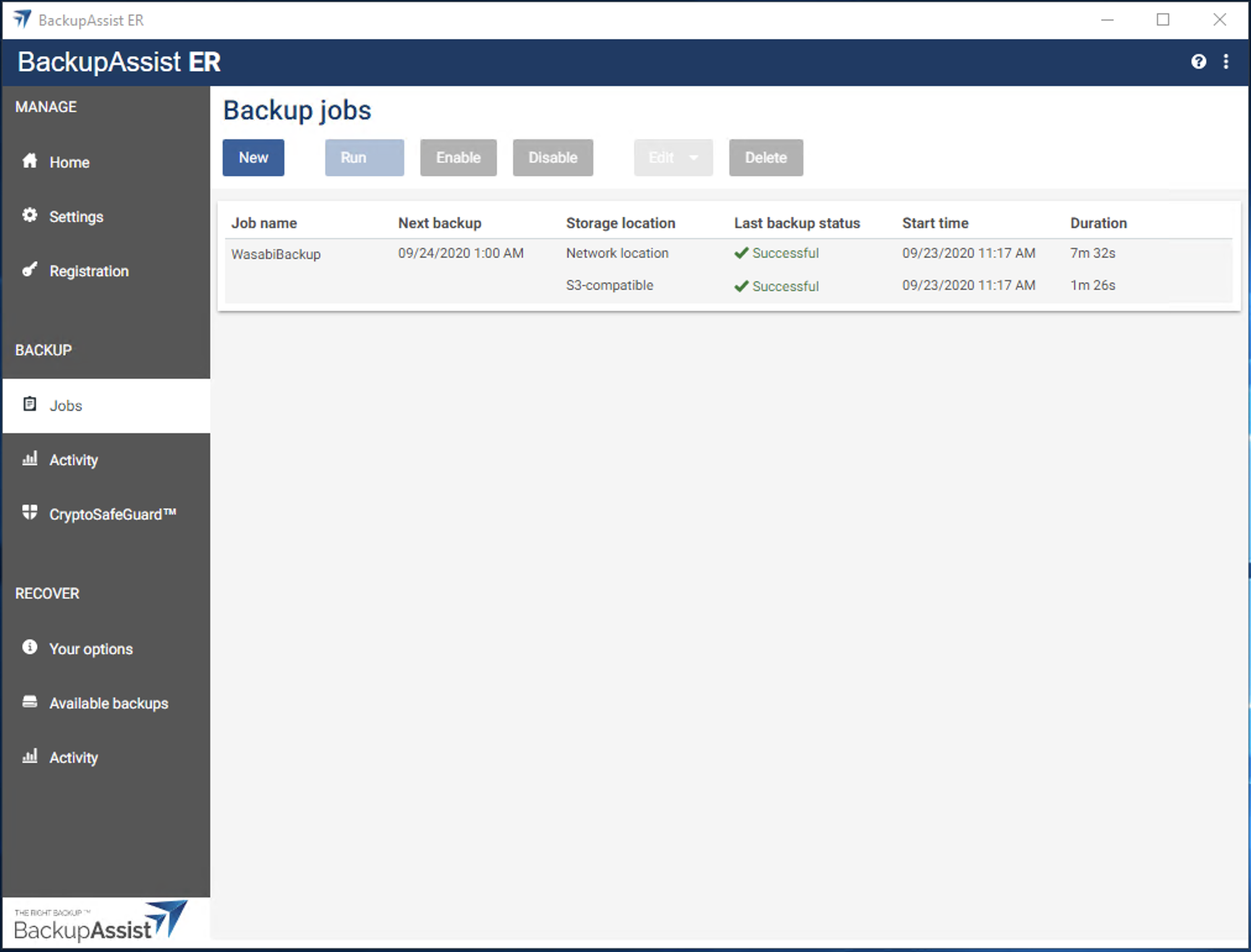This screenshot has height=952, width=1251.
Task: Minimize the BackupAssist ER window
Action: pyautogui.click(x=1107, y=20)
